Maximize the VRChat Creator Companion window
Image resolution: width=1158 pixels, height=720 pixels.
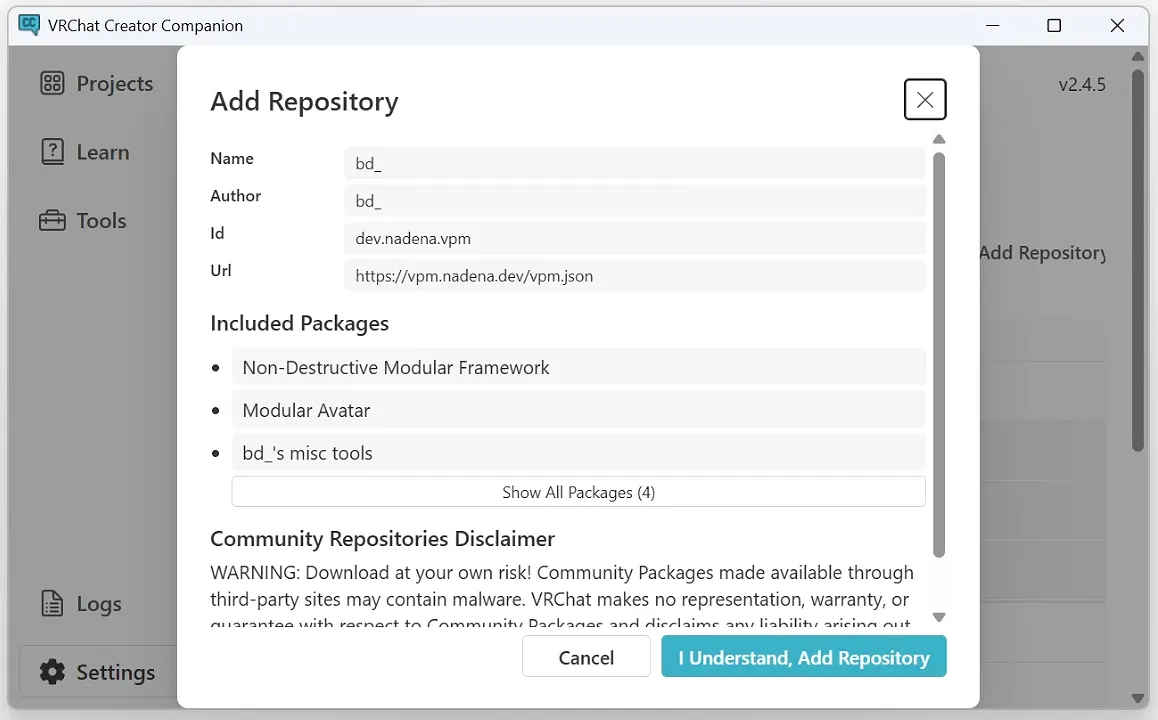pyautogui.click(x=1054, y=25)
